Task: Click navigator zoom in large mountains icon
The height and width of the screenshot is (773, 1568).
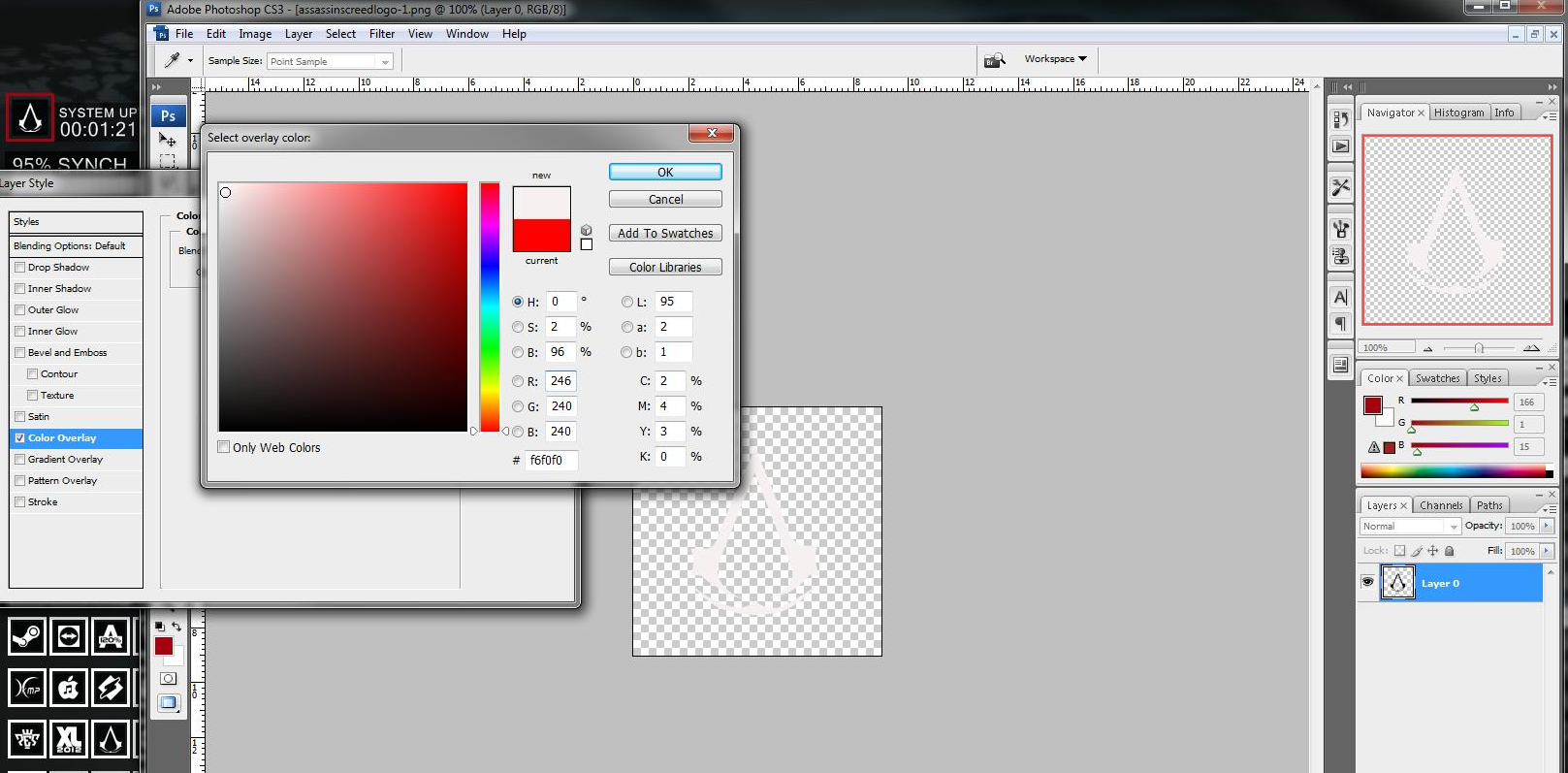Action: pyautogui.click(x=1531, y=347)
